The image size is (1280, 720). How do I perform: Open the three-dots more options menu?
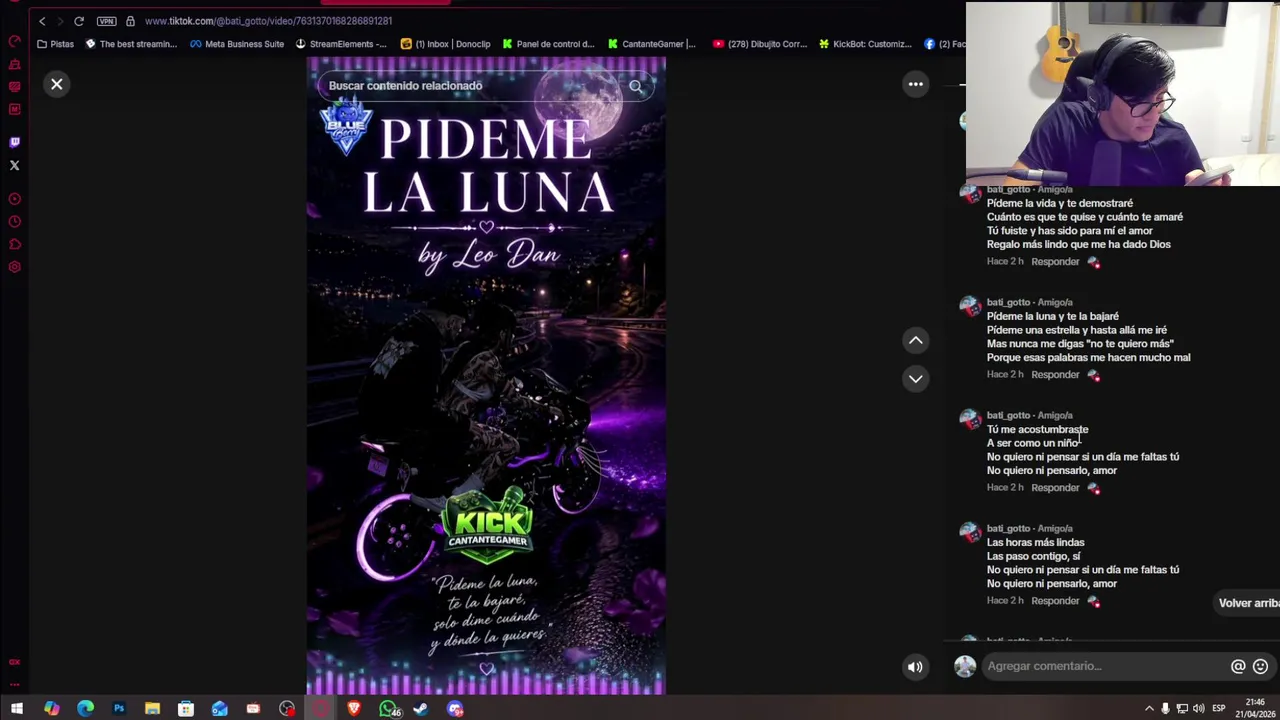[915, 84]
